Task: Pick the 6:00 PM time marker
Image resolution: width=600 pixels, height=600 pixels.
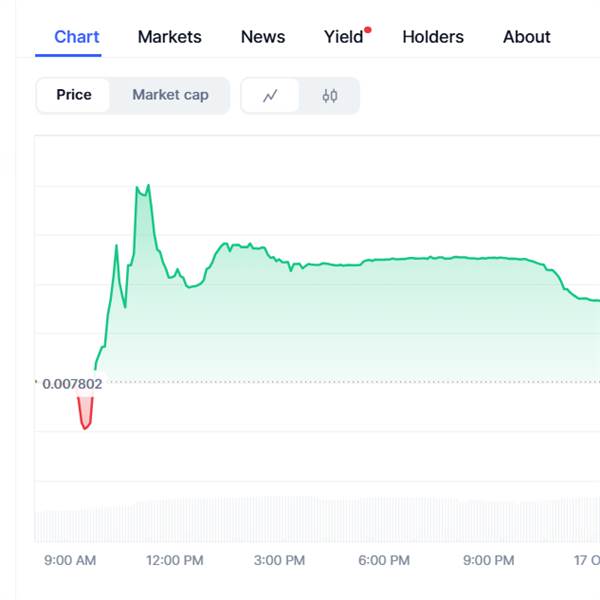Action: [385, 561]
